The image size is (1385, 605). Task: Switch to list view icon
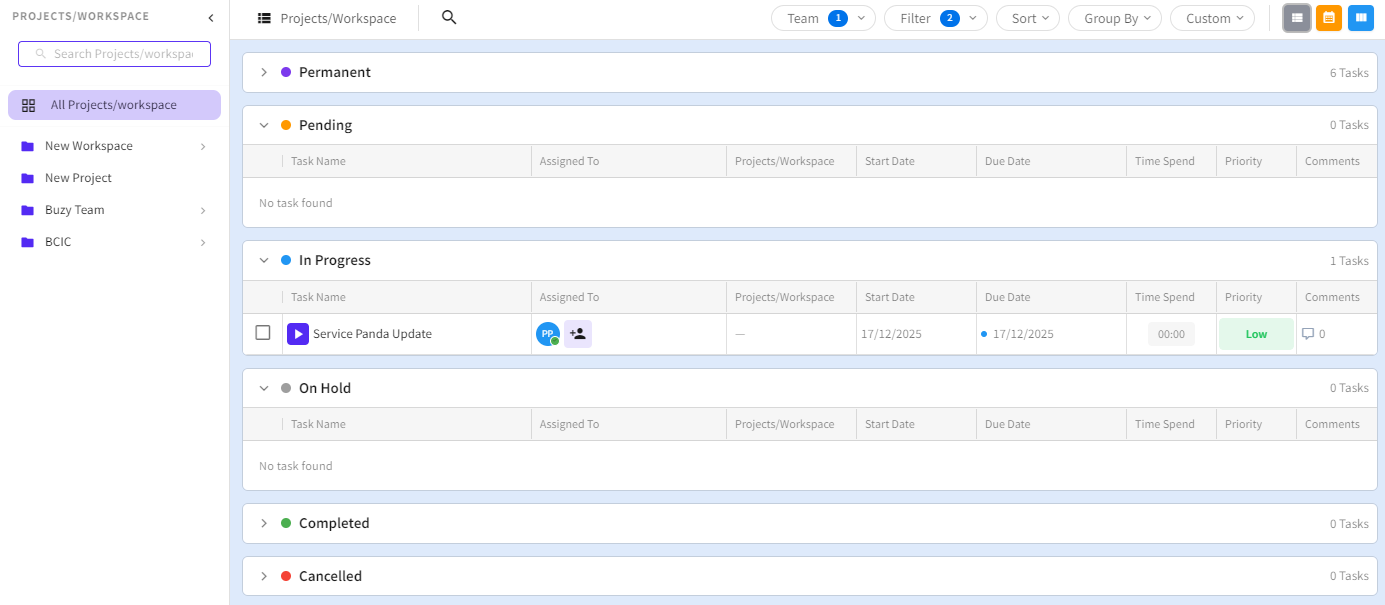[x=1297, y=18]
